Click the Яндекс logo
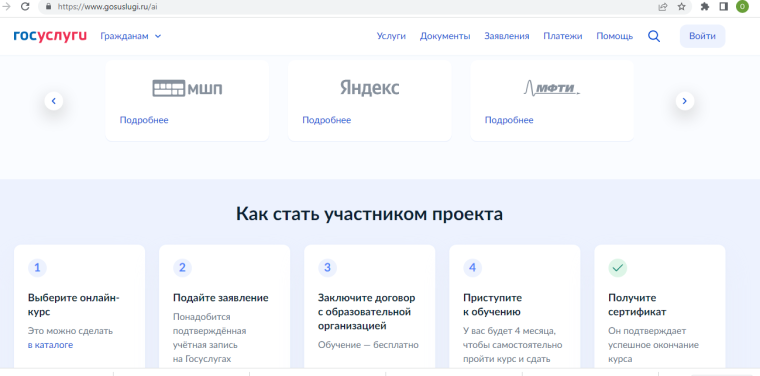The image size is (760, 376). tap(369, 88)
